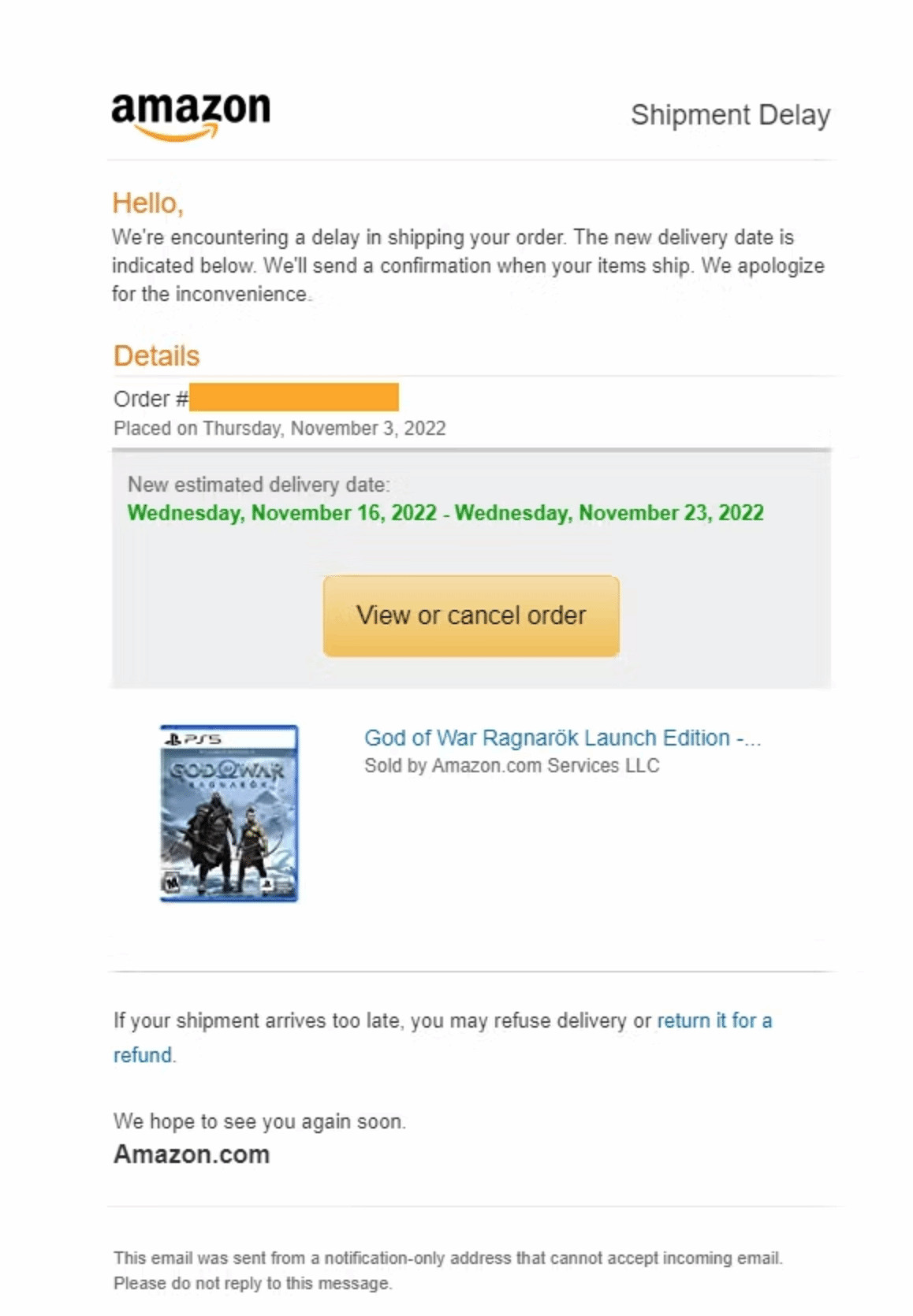Click the Placed on Thursday, November 3 line
Image resolution: width=913 pixels, height=1316 pixels.
coord(279,428)
